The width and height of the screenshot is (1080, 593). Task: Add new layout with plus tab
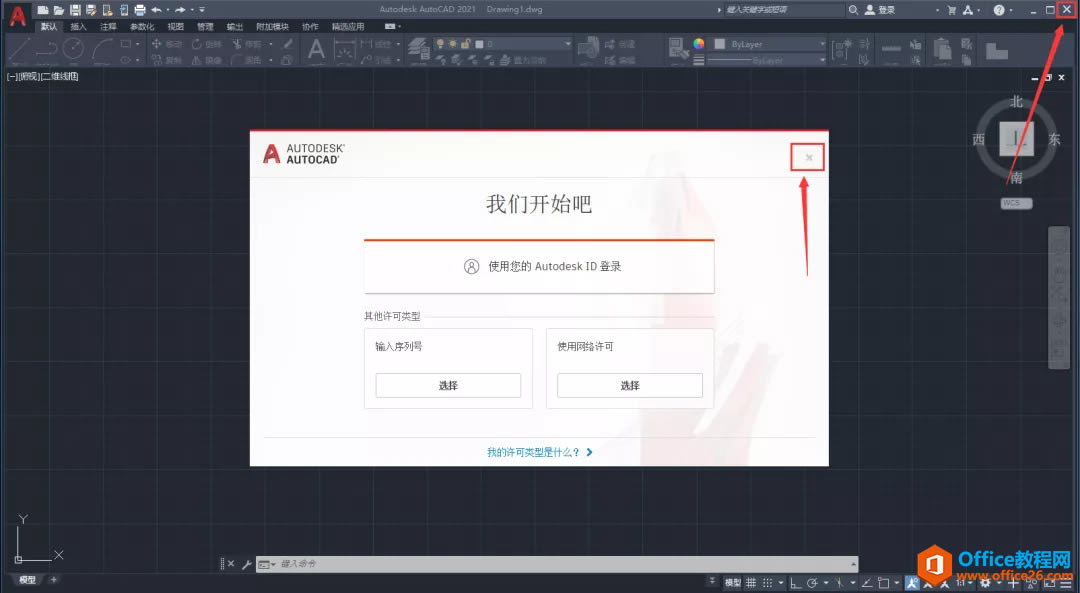[x=54, y=580]
